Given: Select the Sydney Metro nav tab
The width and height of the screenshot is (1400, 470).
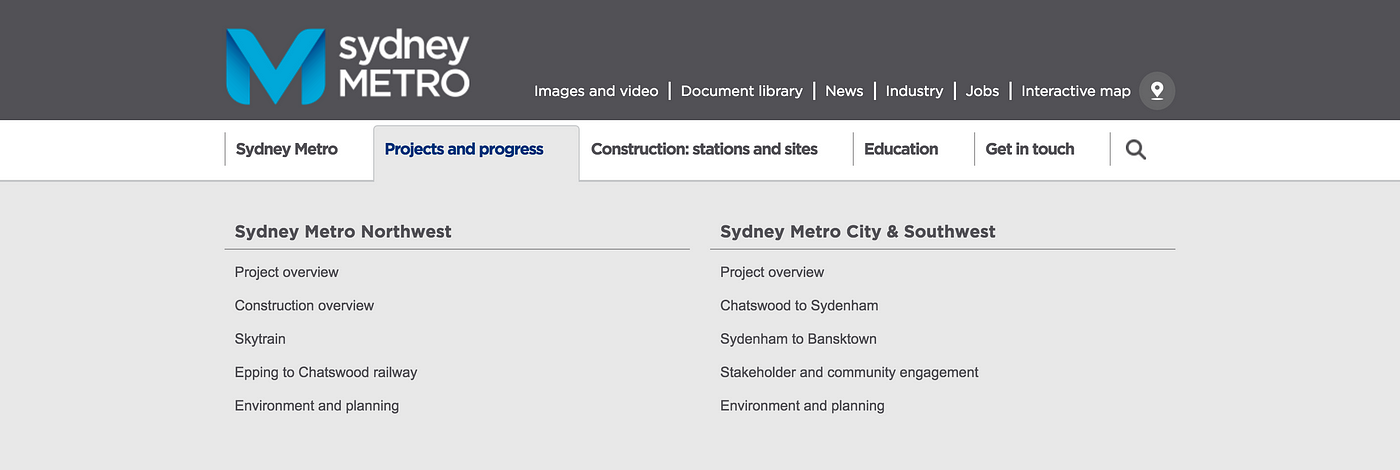Looking at the screenshot, I should (287, 149).
